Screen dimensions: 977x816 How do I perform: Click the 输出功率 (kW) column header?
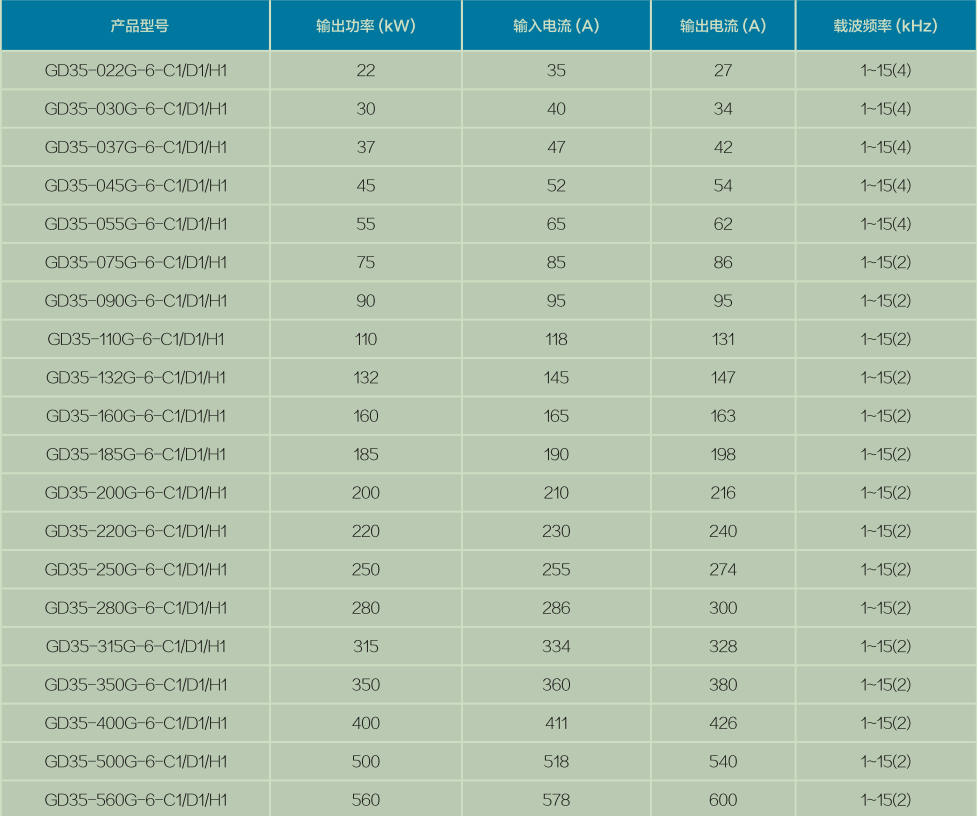tap(365, 26)
